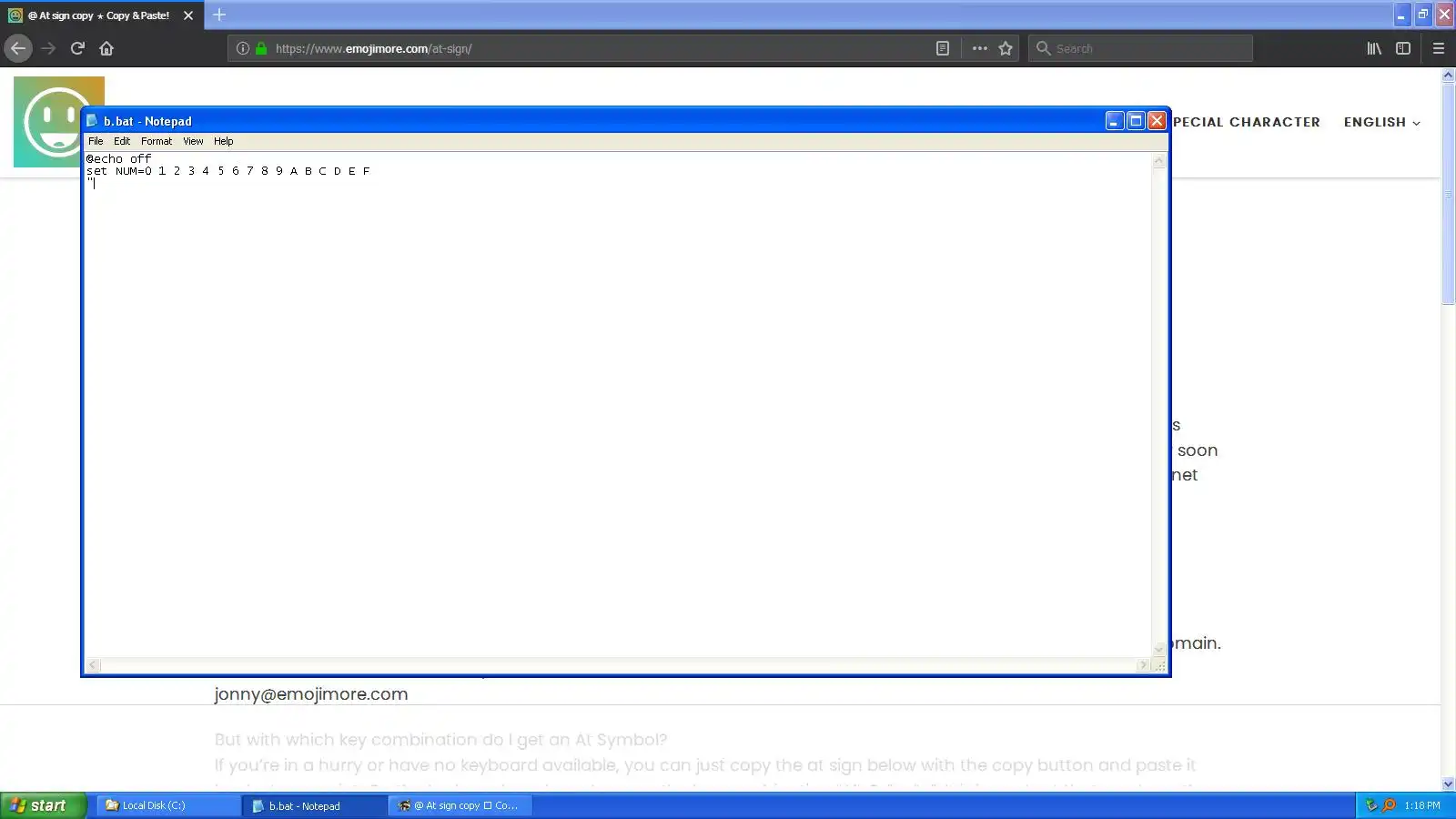Minimize the Firefox browser window
The image size is (1456, 819).
pos(1401,15)
